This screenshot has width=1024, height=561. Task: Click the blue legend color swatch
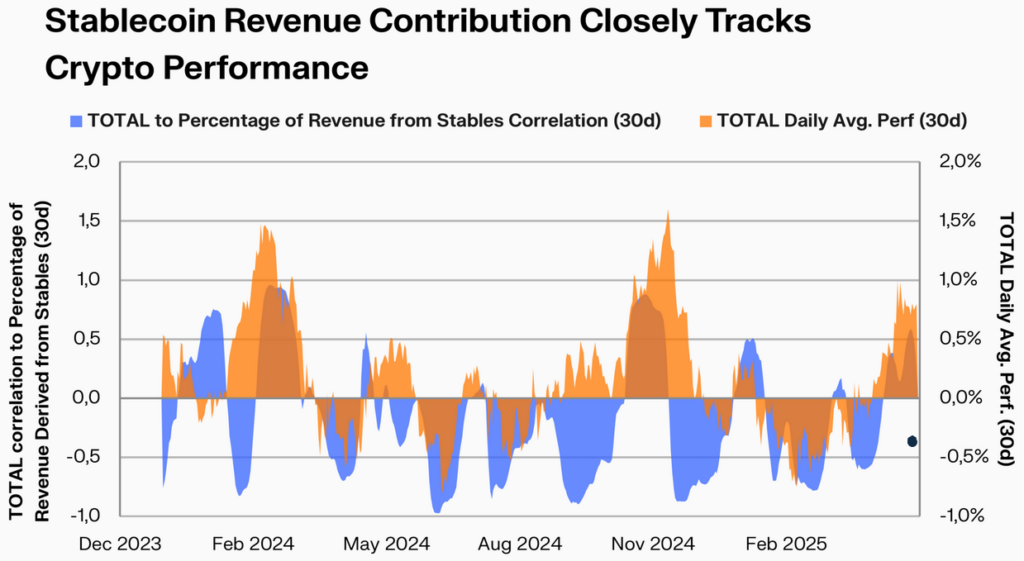tap(74, 122)
